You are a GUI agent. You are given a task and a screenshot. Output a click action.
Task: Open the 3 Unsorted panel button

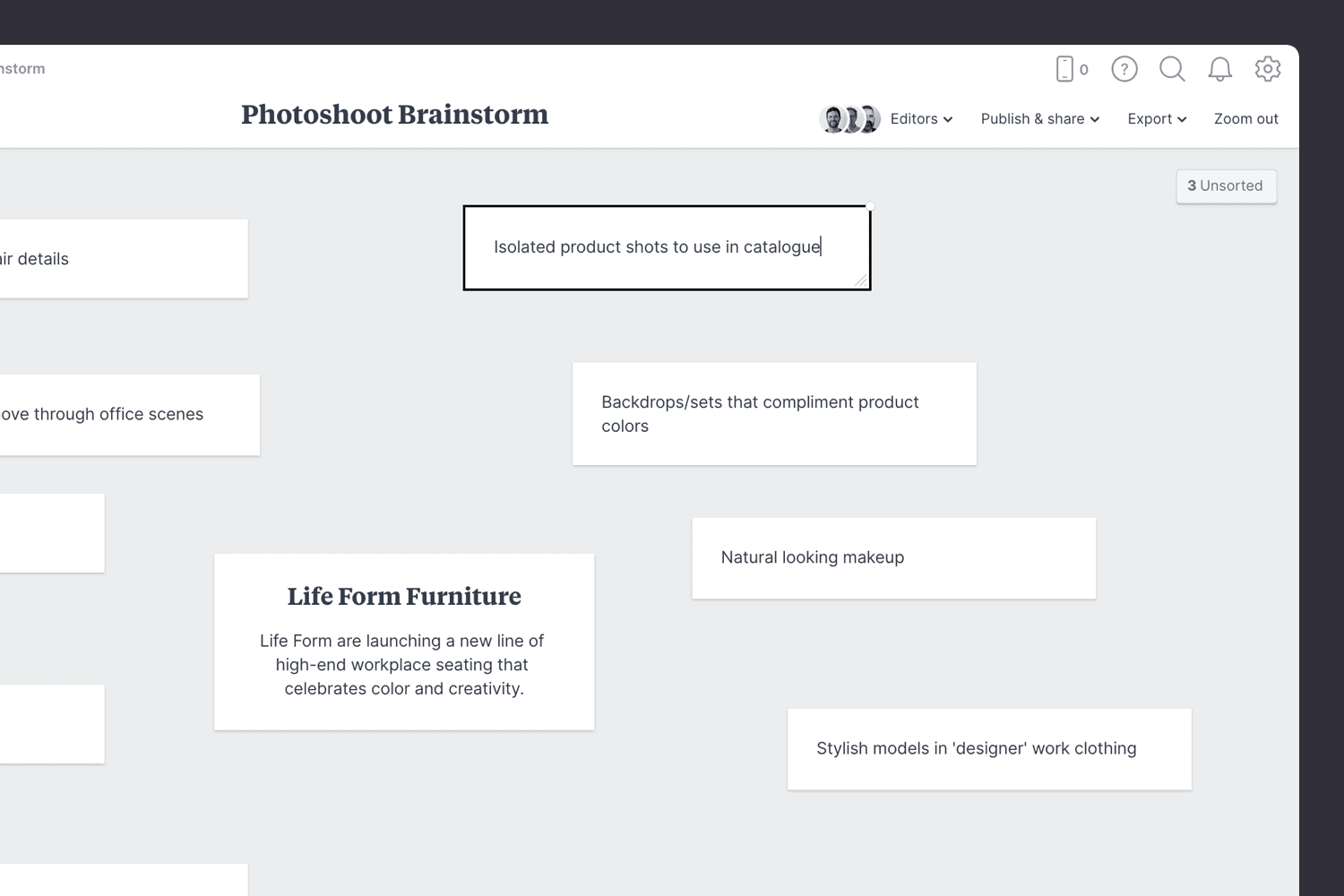pos(1226,186)
